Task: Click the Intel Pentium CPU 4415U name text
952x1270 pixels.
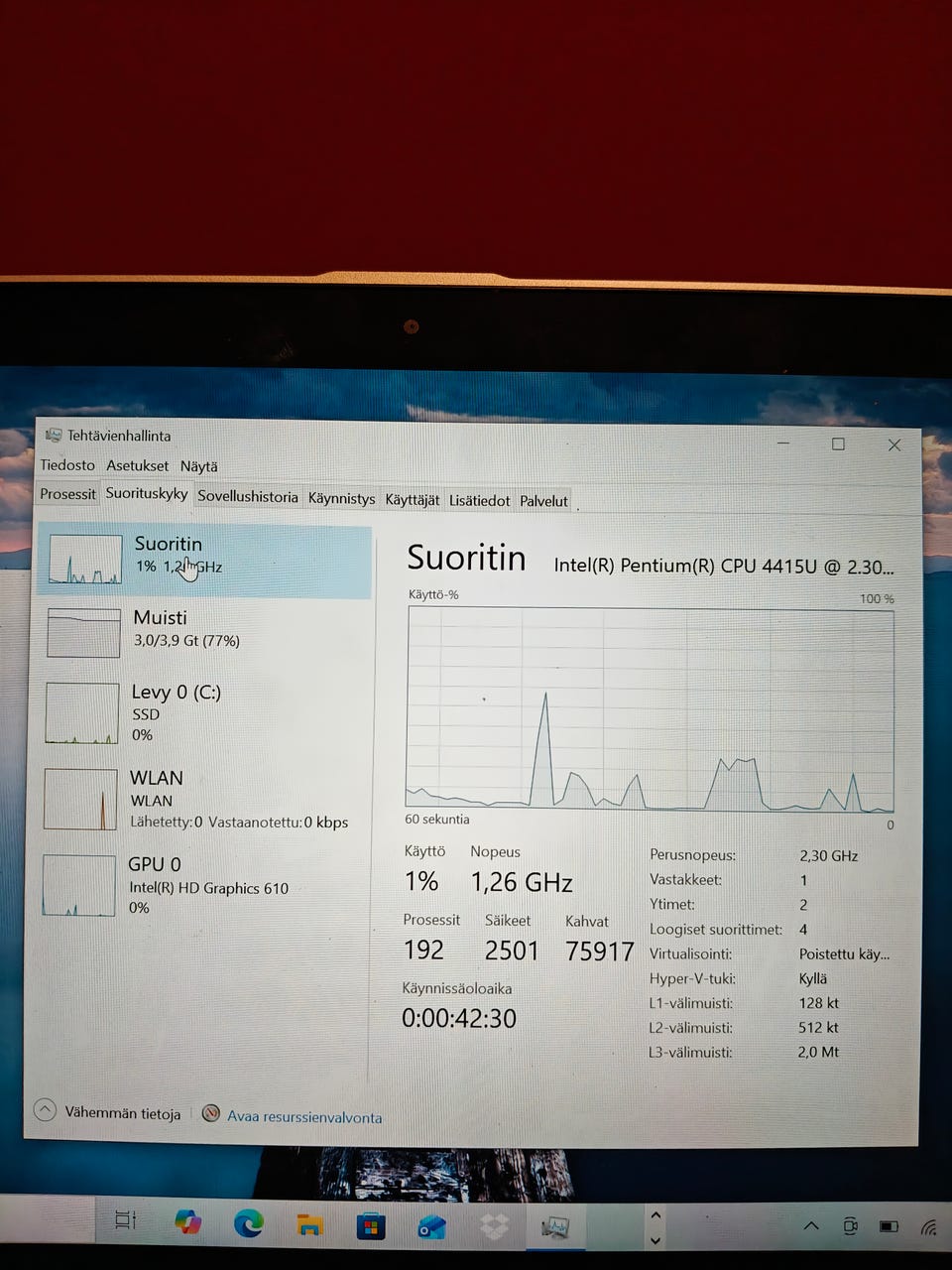Action: point(723,567)
